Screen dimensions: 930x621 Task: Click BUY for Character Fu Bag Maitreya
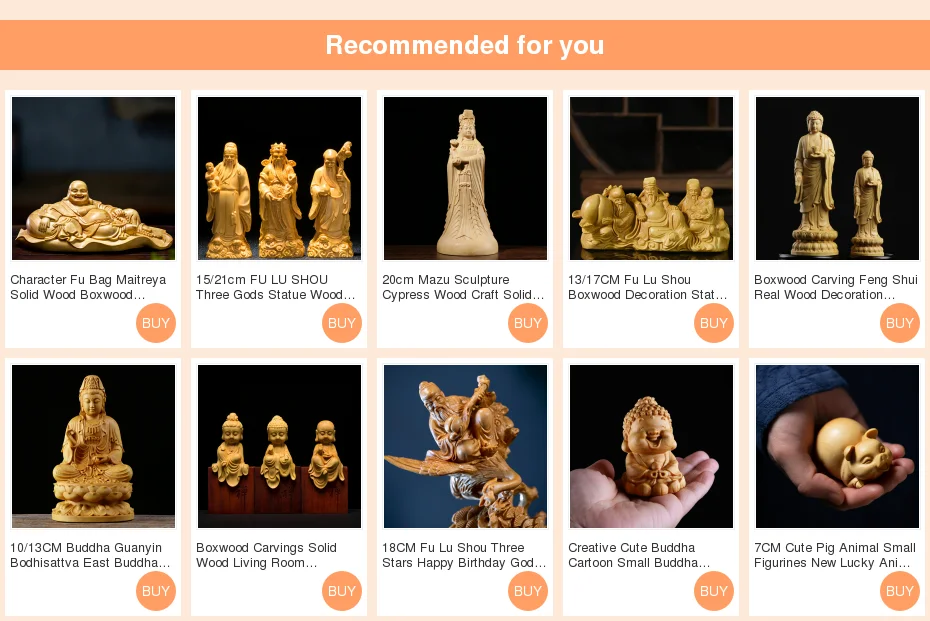[x=156, y=323]
